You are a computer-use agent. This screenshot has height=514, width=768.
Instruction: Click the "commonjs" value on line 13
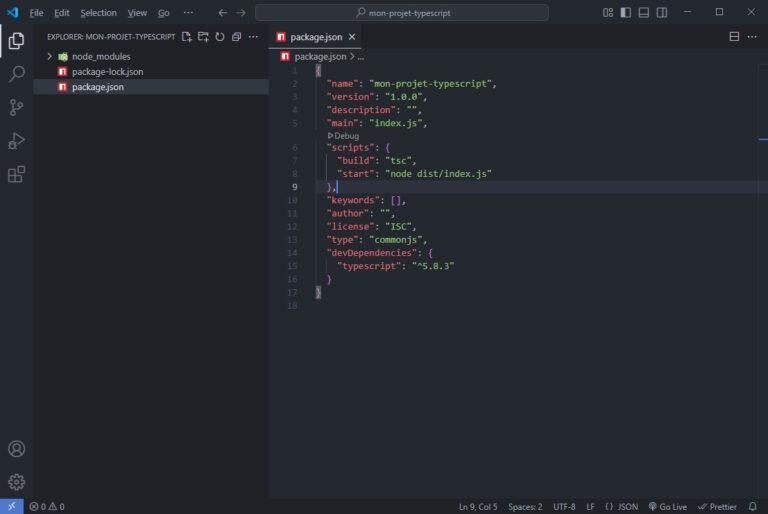[395, 240]
